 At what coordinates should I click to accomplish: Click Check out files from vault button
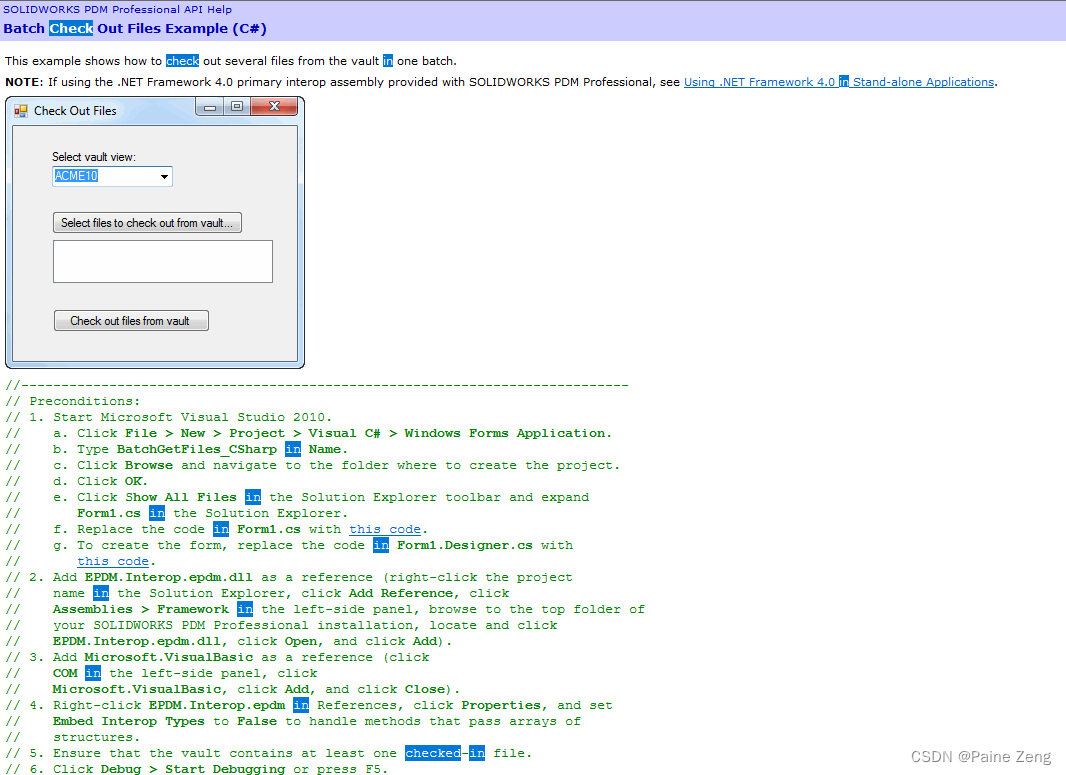point(131,320)
